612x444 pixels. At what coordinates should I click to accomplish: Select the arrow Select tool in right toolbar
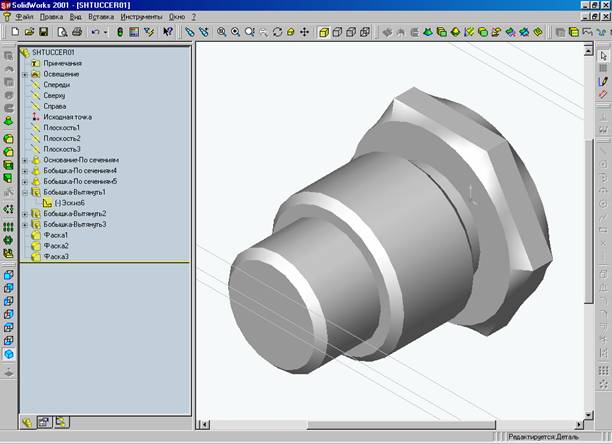tap(602, 55)
